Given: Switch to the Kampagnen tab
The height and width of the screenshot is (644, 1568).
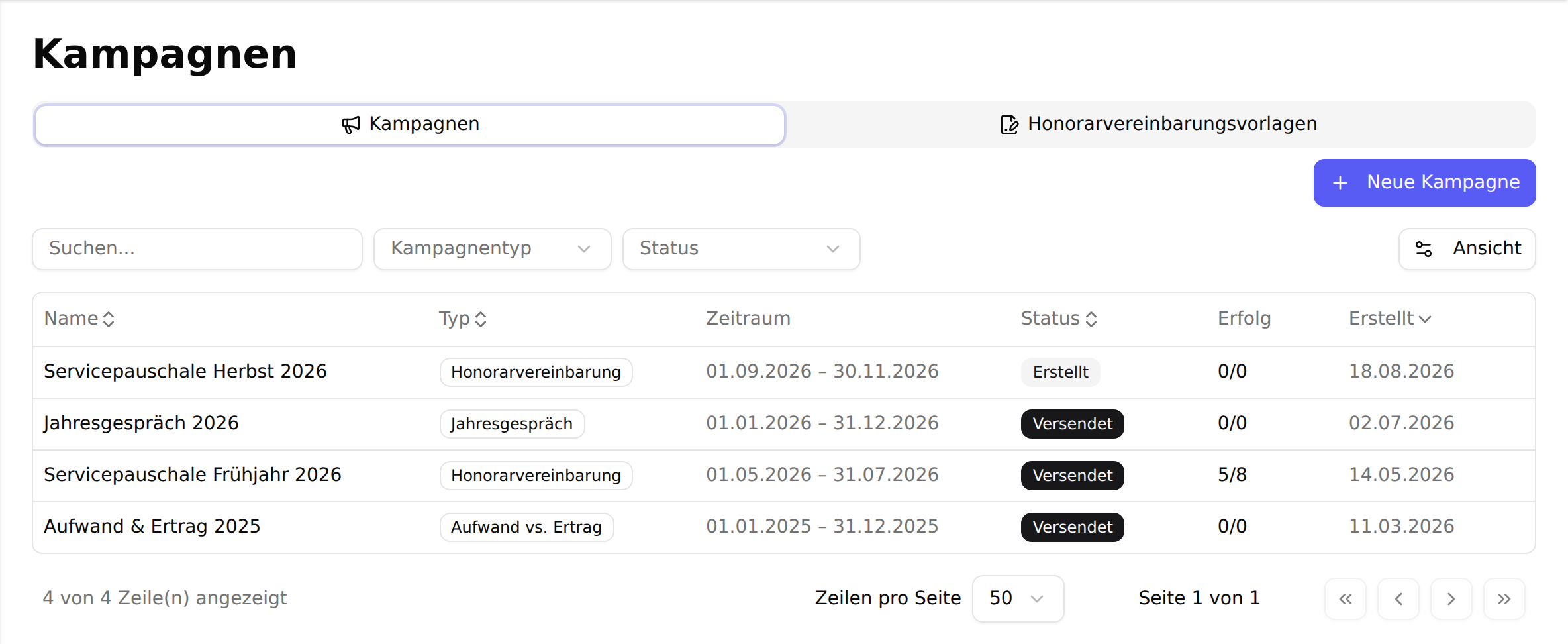Looking at the screenshot, I should pos(410,125).
